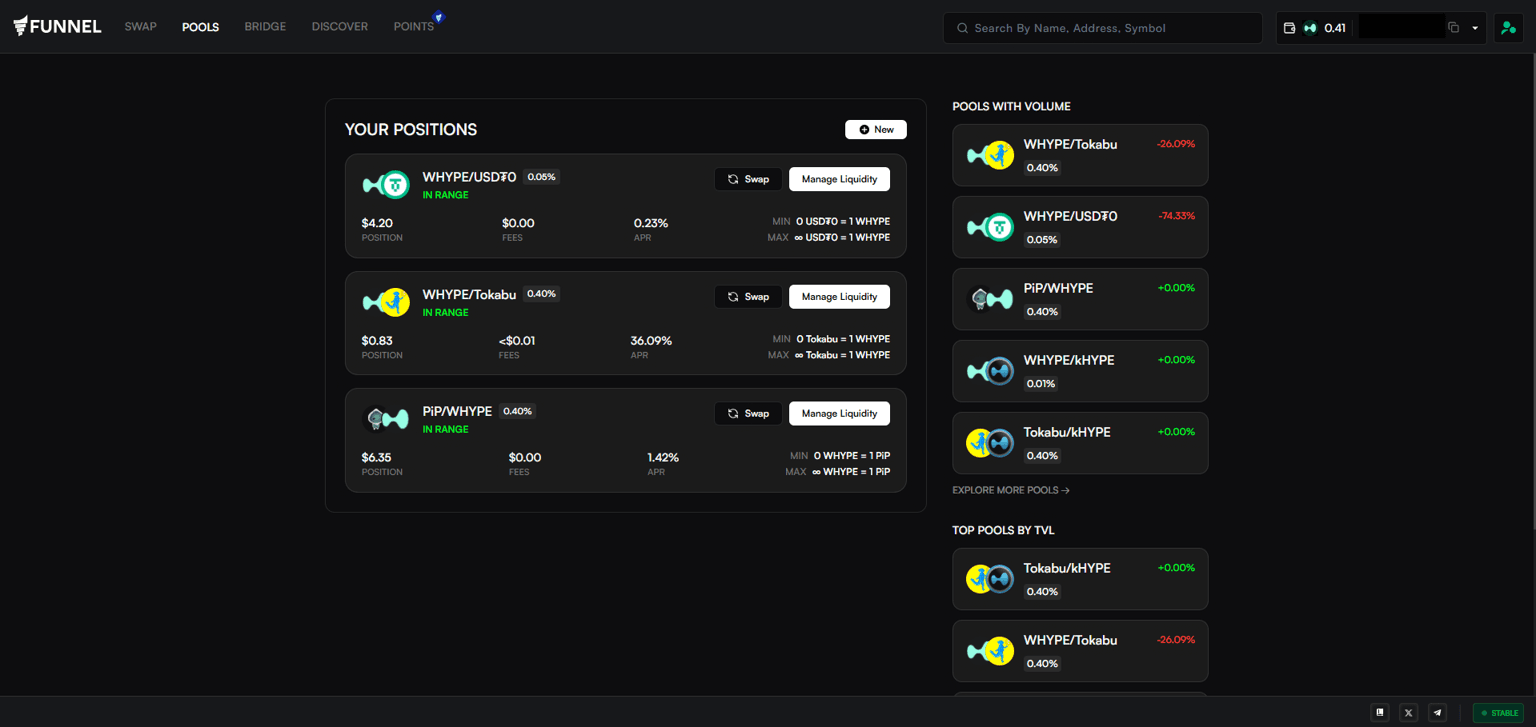This screenshot has width=1536, height=727.
Task: Manage Liquidity for the WHYPE/USD₮0 position
Action: point(839,179)
